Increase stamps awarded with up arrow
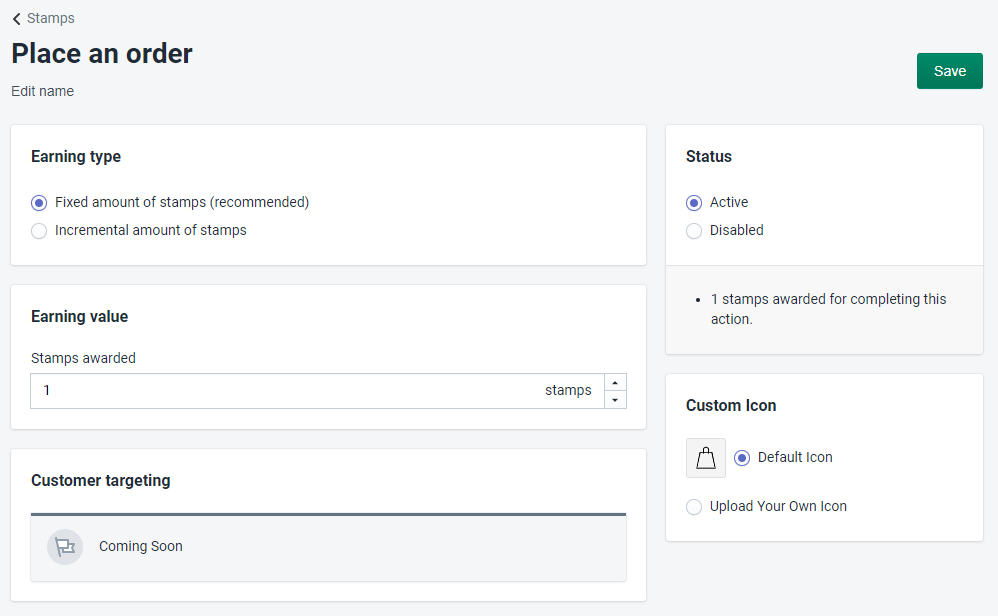Viewport: 998px width, 616px height. pyautogui.click(x=616, y=382)
